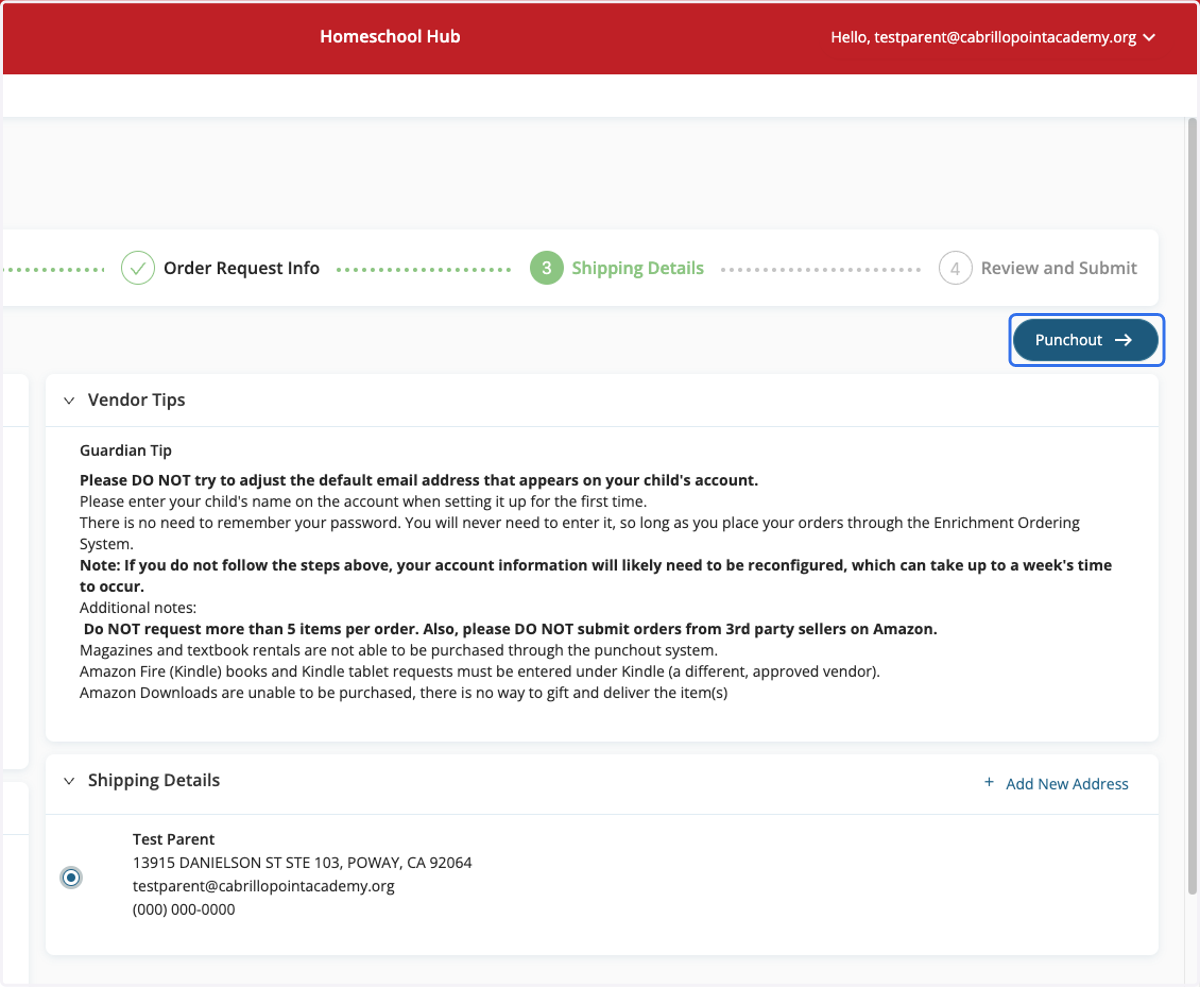Click the Guardian Tip heading
The height and width of the screenshot is (987, 1200).
tap(126, 451)
